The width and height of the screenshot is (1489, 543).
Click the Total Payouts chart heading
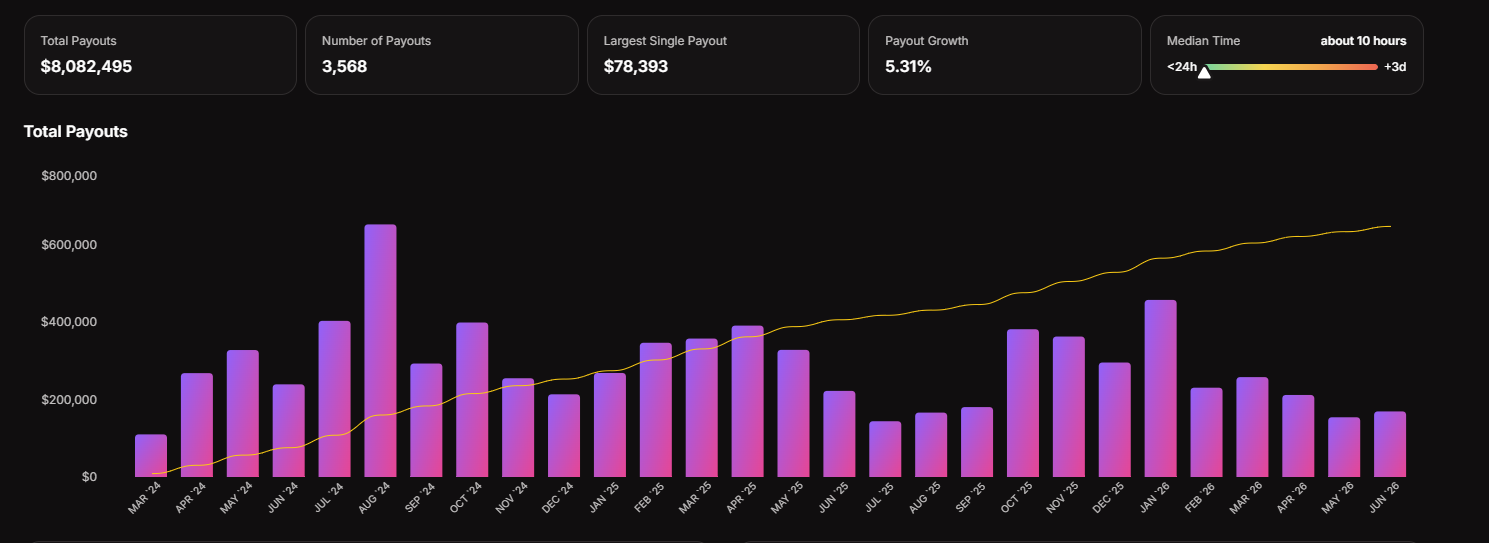[x=76, y=131]
